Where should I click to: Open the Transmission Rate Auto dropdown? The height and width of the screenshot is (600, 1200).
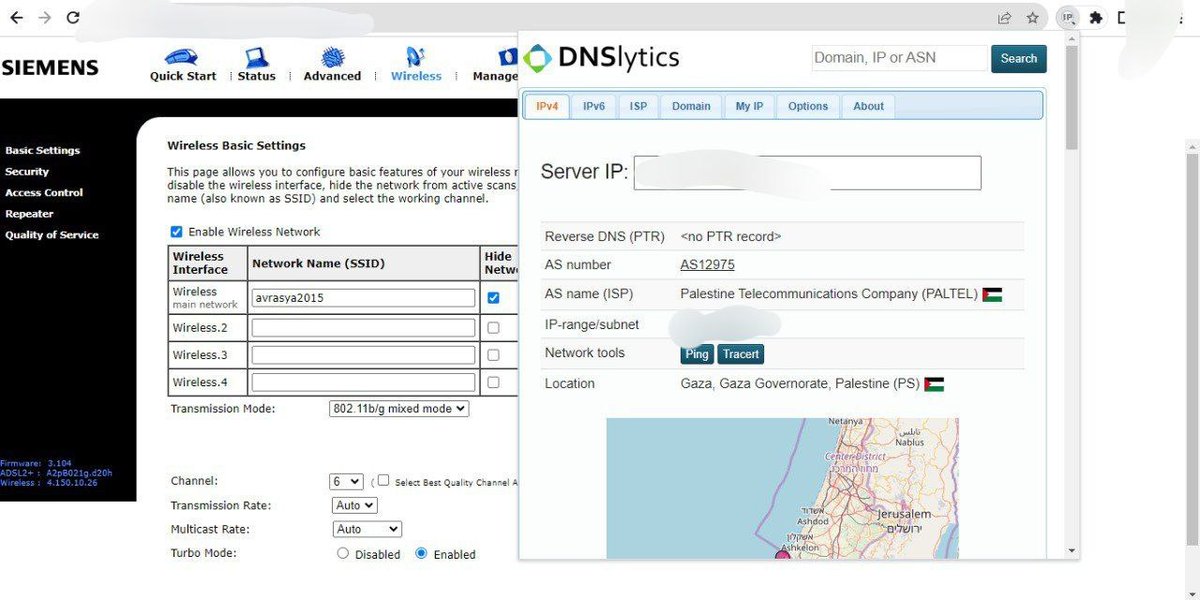point(355,506)
